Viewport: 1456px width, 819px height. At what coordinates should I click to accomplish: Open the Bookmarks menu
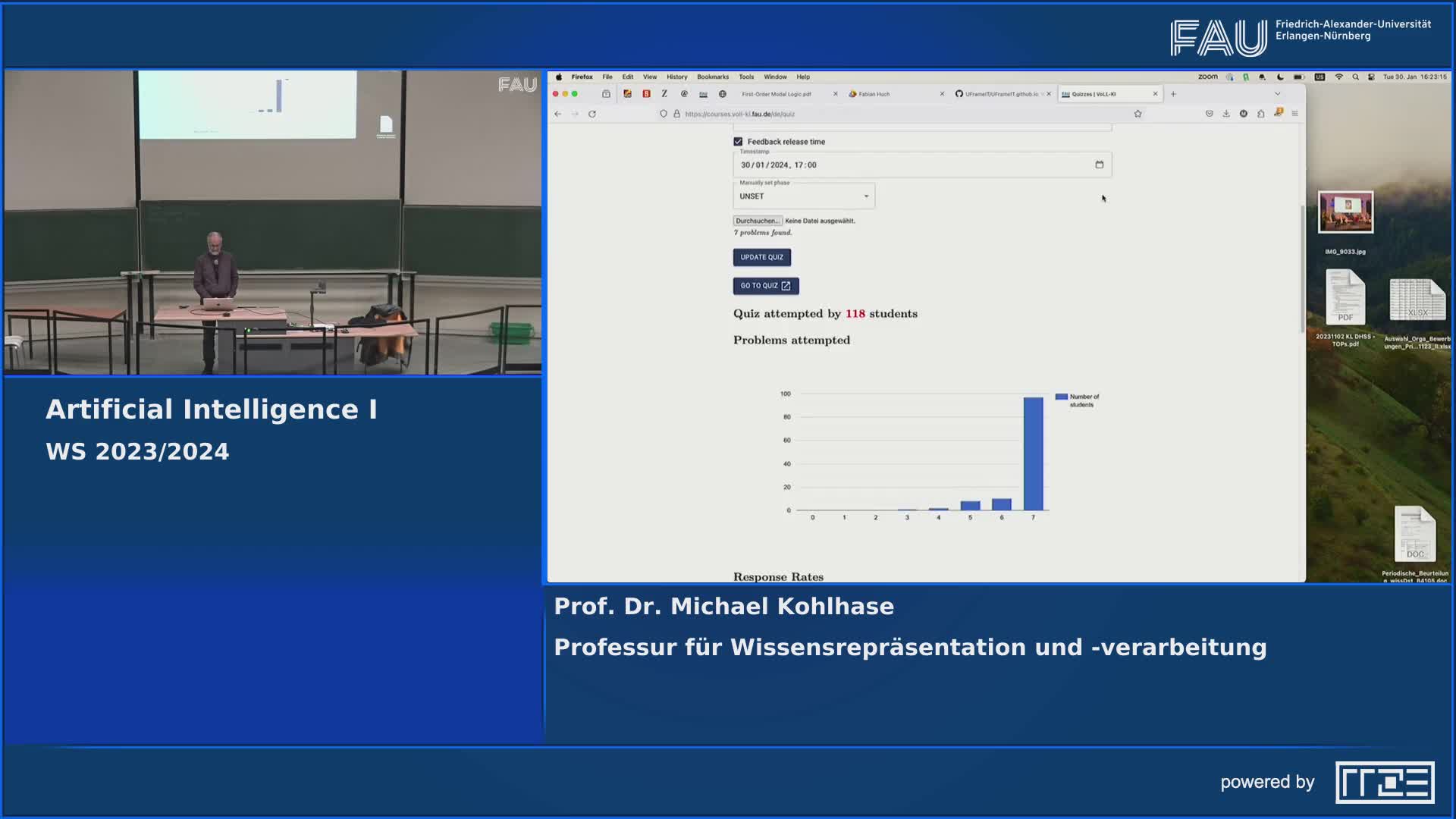[714, 77]
